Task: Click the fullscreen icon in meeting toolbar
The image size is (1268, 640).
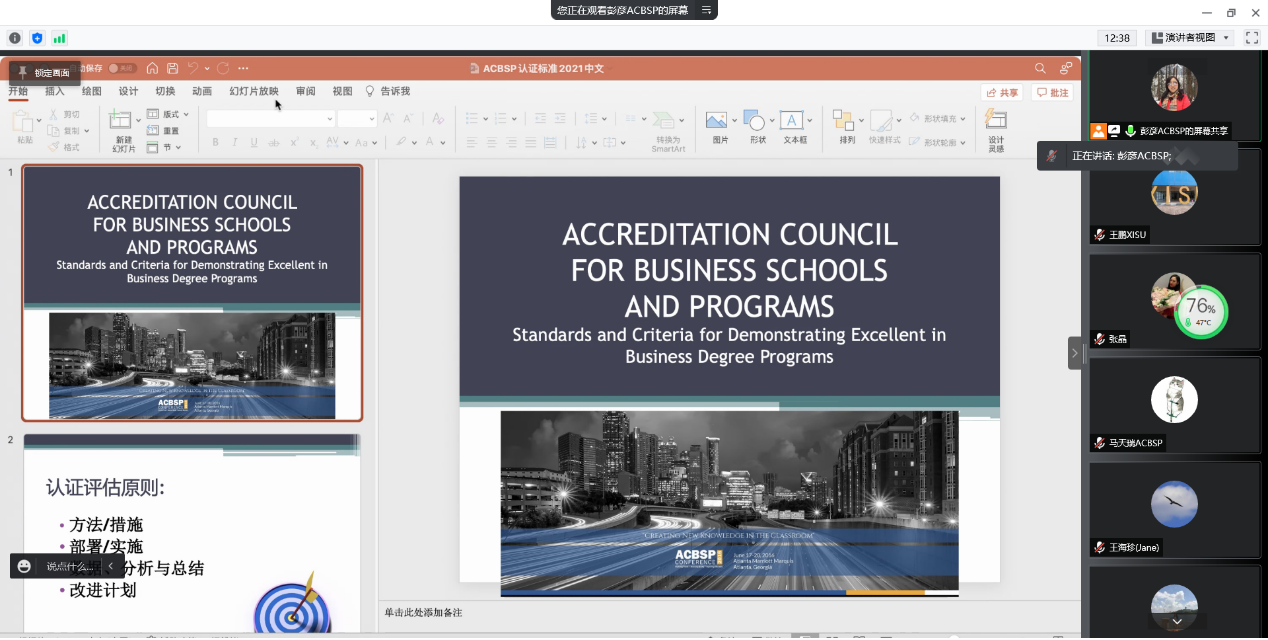Action: (x=1251, y=38)
